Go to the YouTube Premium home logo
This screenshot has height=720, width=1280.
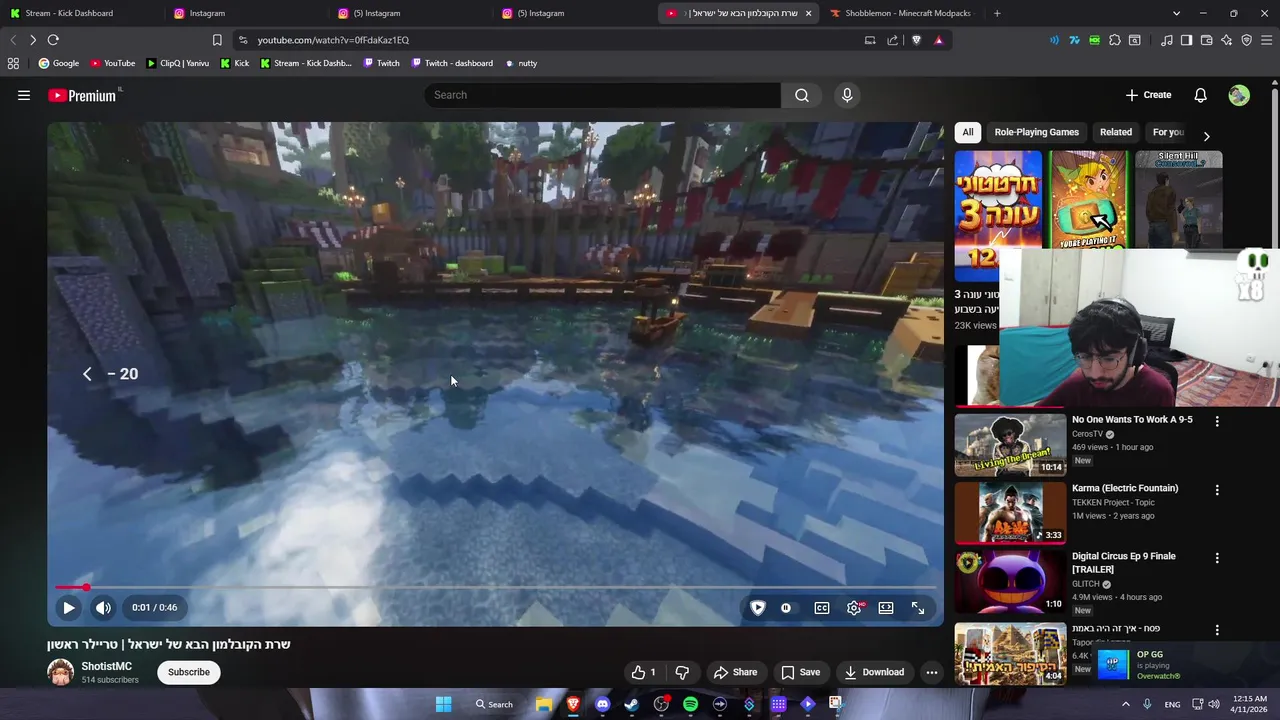pyautogui.click(x=84, y=95)
